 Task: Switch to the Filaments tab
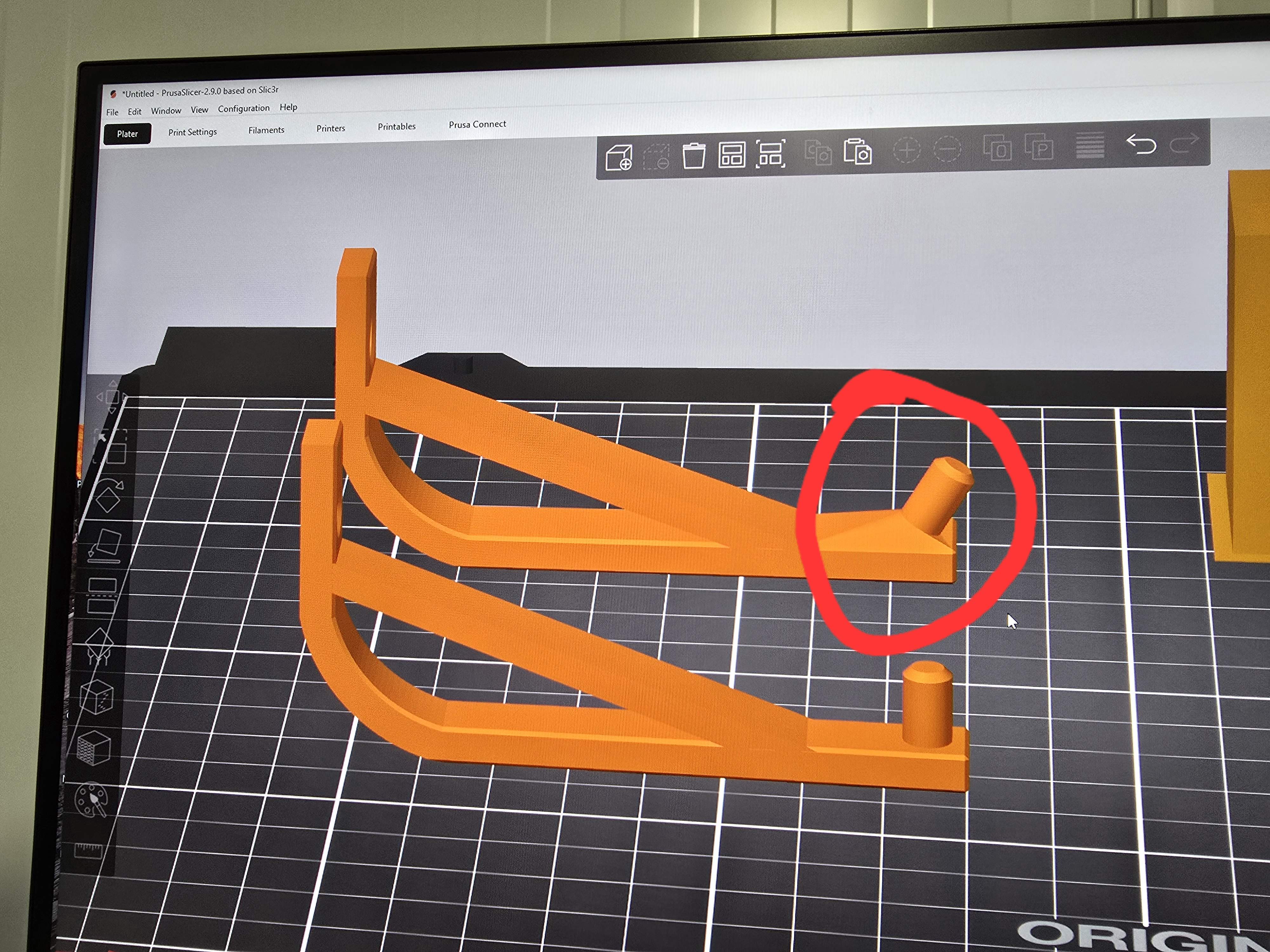coord(266,130)
